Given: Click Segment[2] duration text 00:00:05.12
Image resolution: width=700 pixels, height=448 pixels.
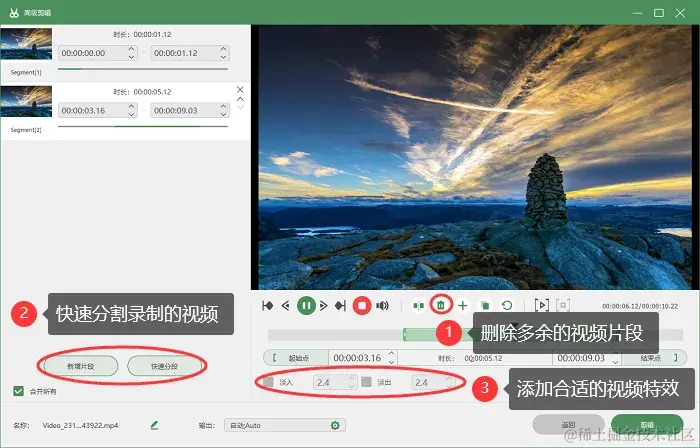Looking at the screenshot, I should 152,92.
